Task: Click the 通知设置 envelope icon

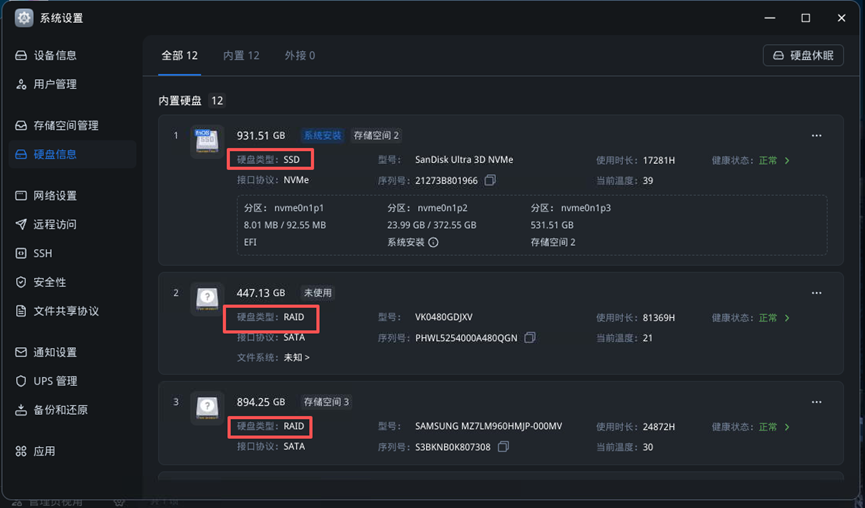Action: pos(21,352)
